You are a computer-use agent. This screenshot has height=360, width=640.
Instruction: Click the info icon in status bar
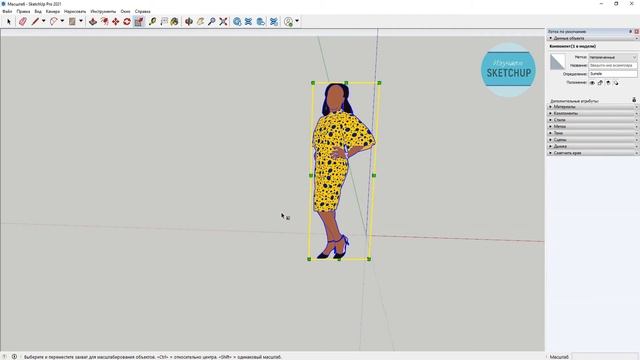14,357
